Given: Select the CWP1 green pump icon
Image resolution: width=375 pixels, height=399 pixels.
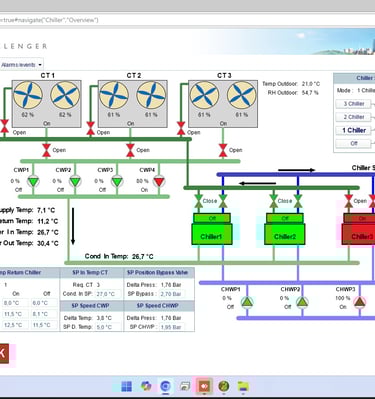Looking at the screenshot, I should coord(33,181).
